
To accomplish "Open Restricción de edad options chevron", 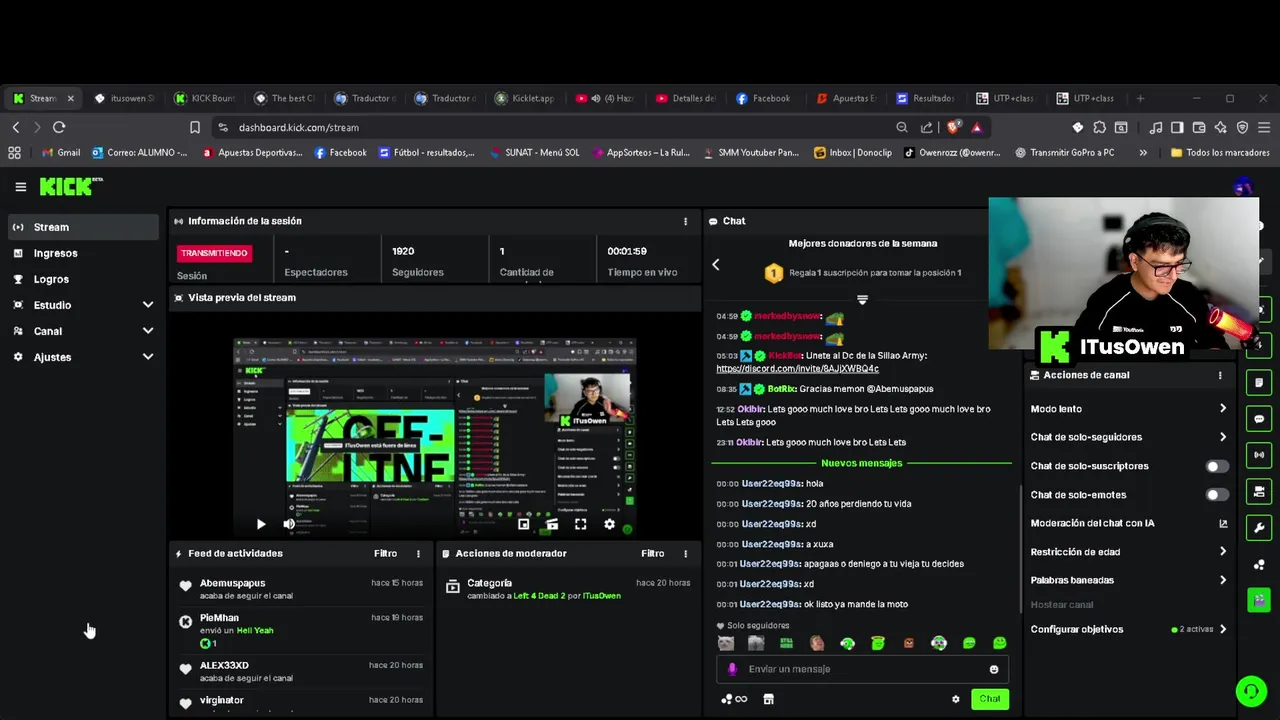I will (1223, 552).
